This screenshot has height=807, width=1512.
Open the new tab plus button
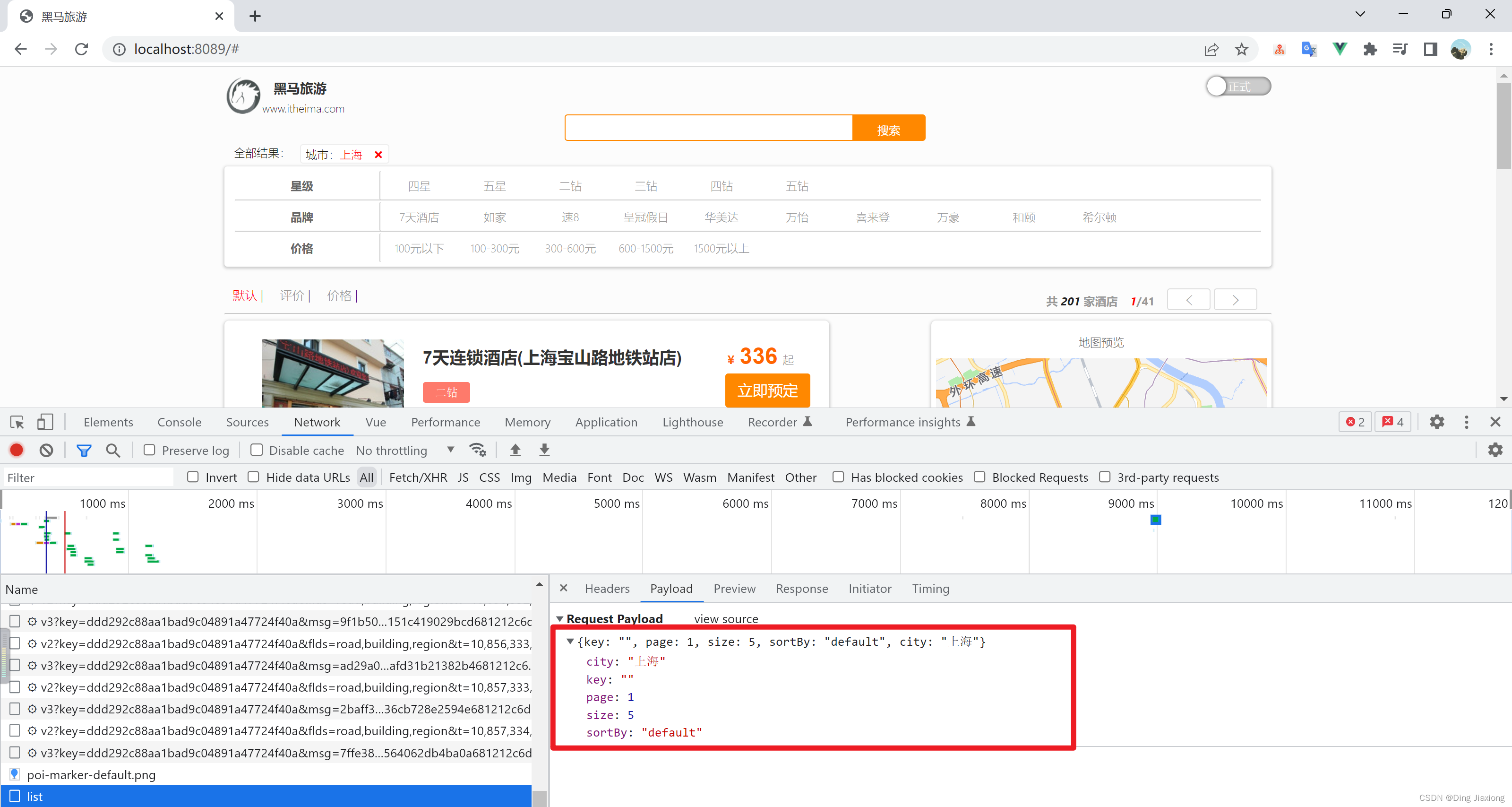tap(255, 16)
